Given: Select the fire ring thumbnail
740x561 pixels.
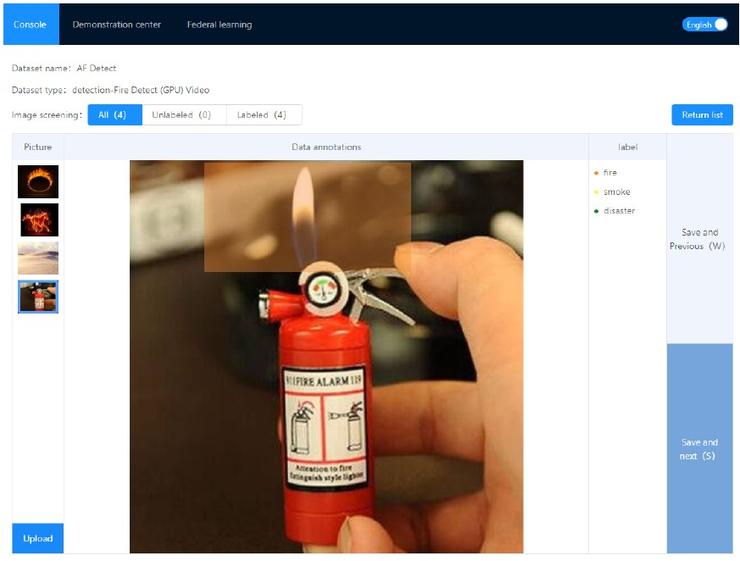Looking at the screenshot, I should pos(38,181).
